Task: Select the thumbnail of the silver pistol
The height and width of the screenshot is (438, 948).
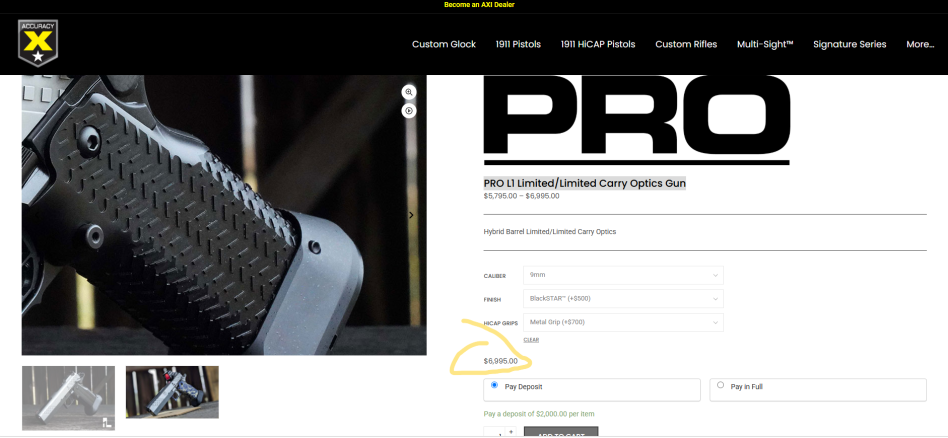Action: coord(68,397)
